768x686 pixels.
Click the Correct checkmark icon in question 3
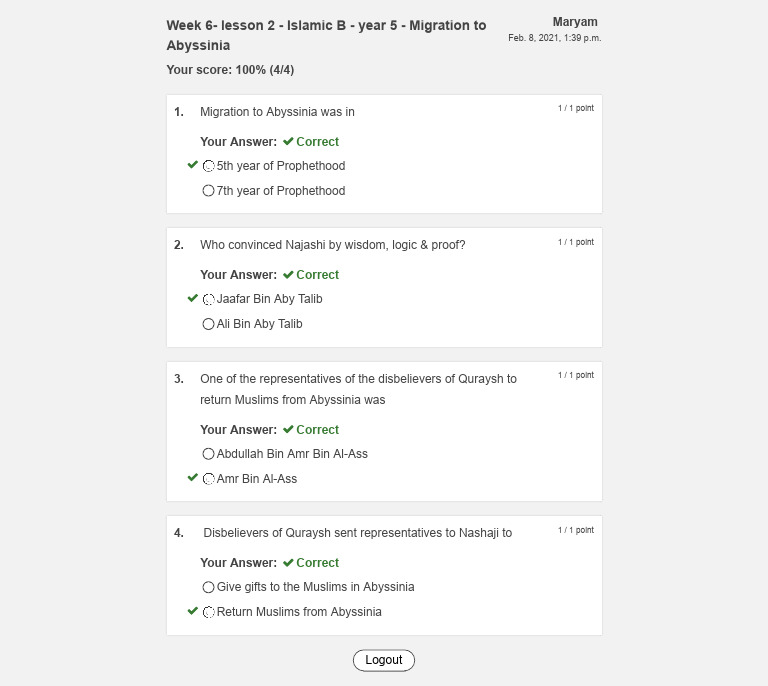point(288,430)
